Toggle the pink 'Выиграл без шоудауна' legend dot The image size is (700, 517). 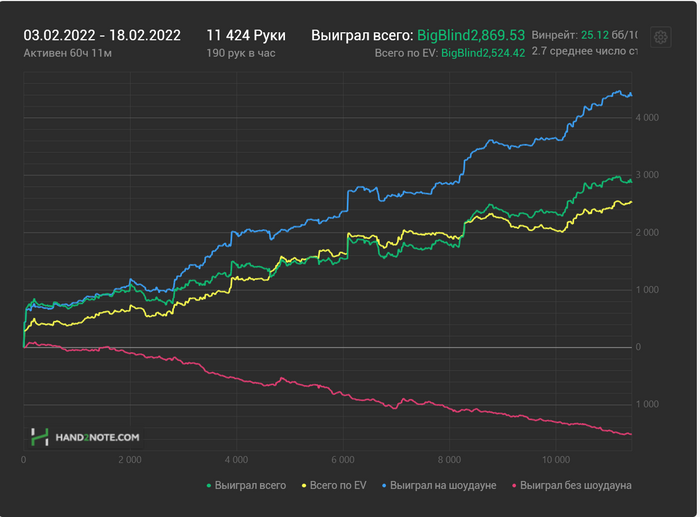(514, 486)
